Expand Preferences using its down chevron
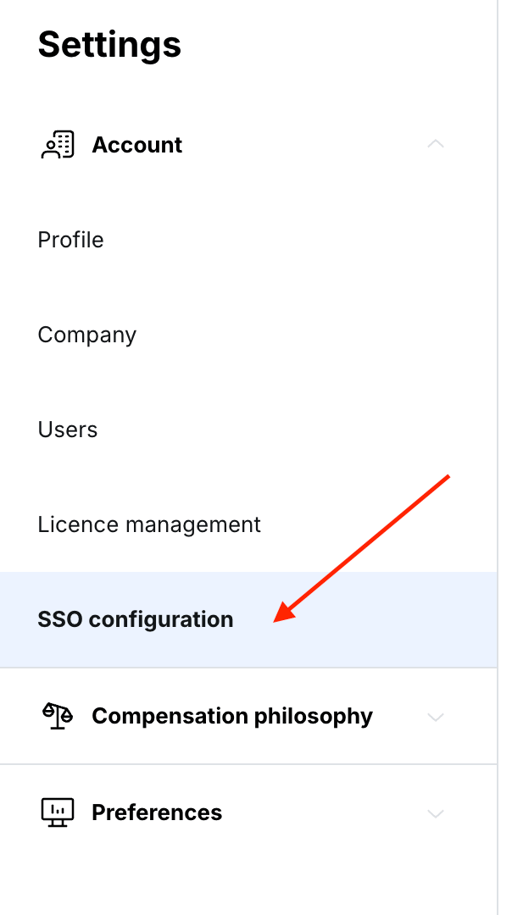This screenshot has height=915, width=512. (x=436, y=813)
